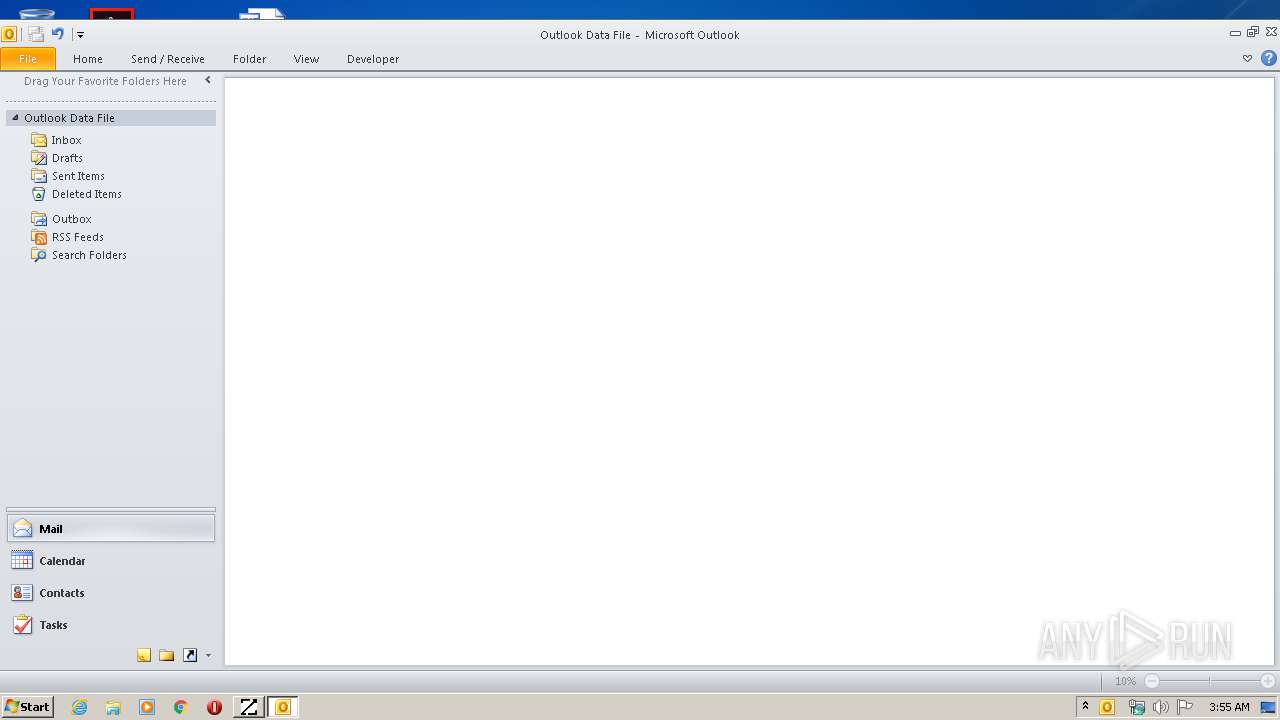
Task: Switch to the Contacts view
Action: click(x=111, y=593)
